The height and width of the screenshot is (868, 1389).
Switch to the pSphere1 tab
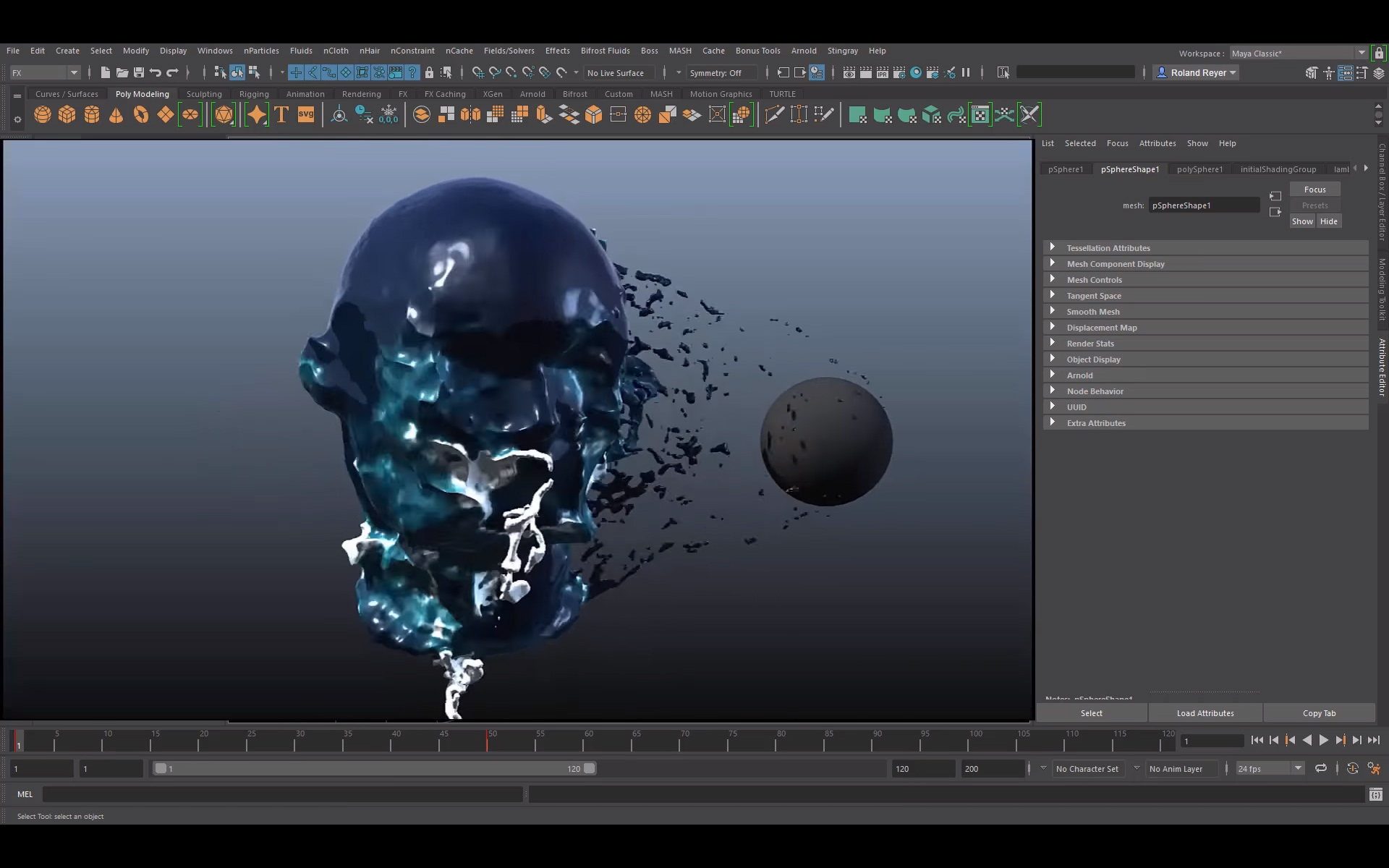1065,169
